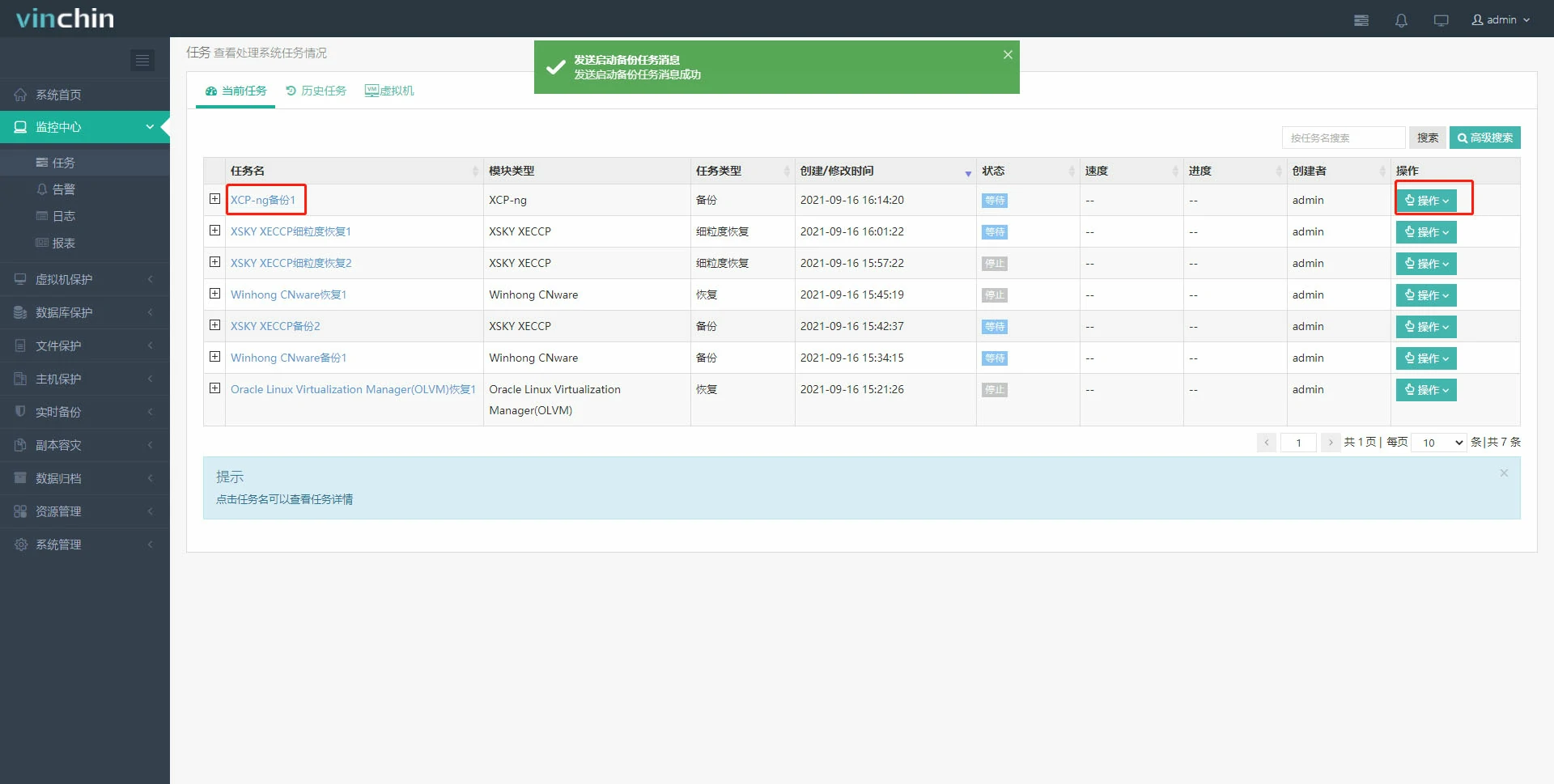The height and width of the screenshot is (784, 1554).
Task: Click the monitor screen icon in header
Action: coord(1441,20)
